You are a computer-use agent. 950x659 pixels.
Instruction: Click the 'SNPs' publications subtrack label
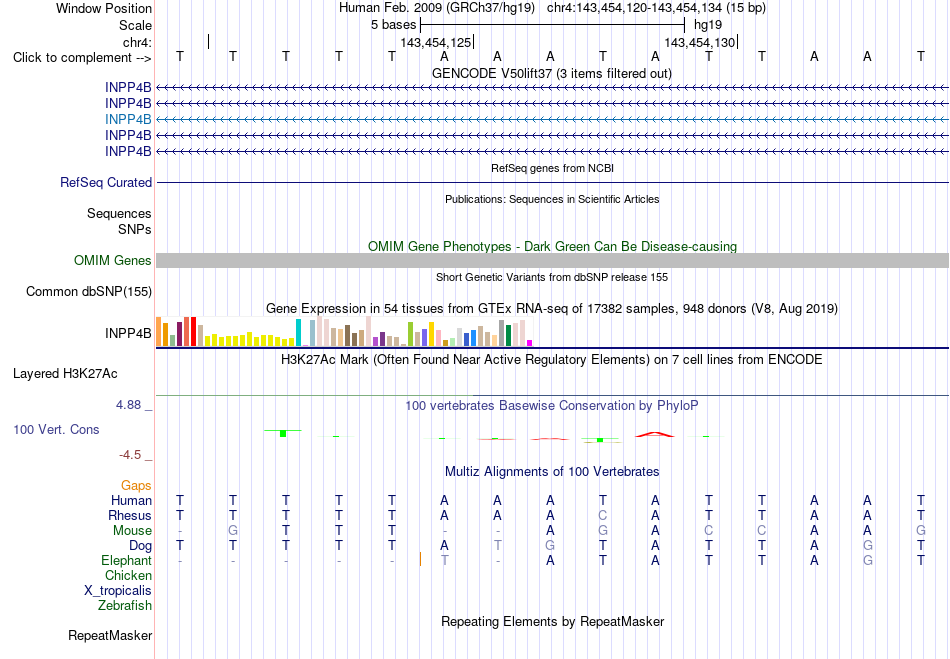pos(135,230)
